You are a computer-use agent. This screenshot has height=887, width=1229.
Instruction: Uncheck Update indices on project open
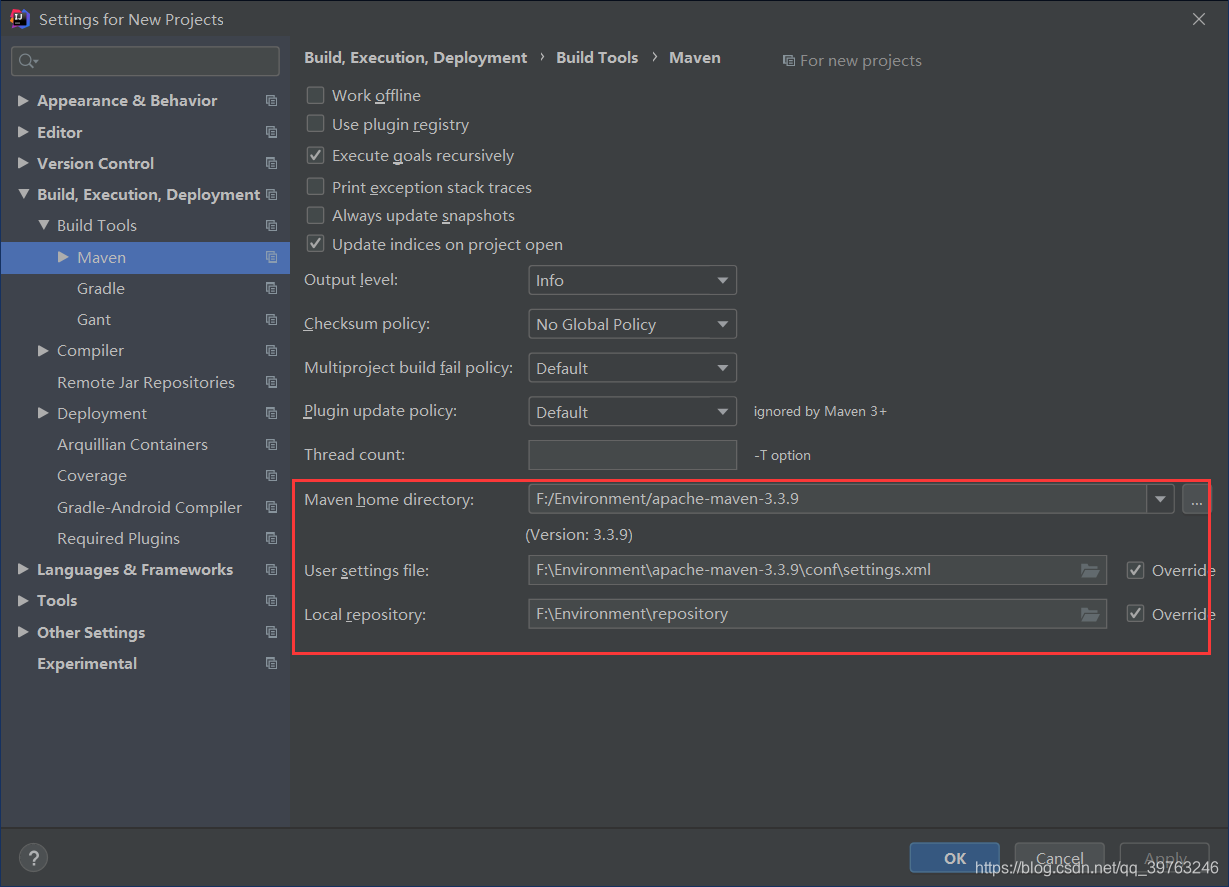point(315,244)
